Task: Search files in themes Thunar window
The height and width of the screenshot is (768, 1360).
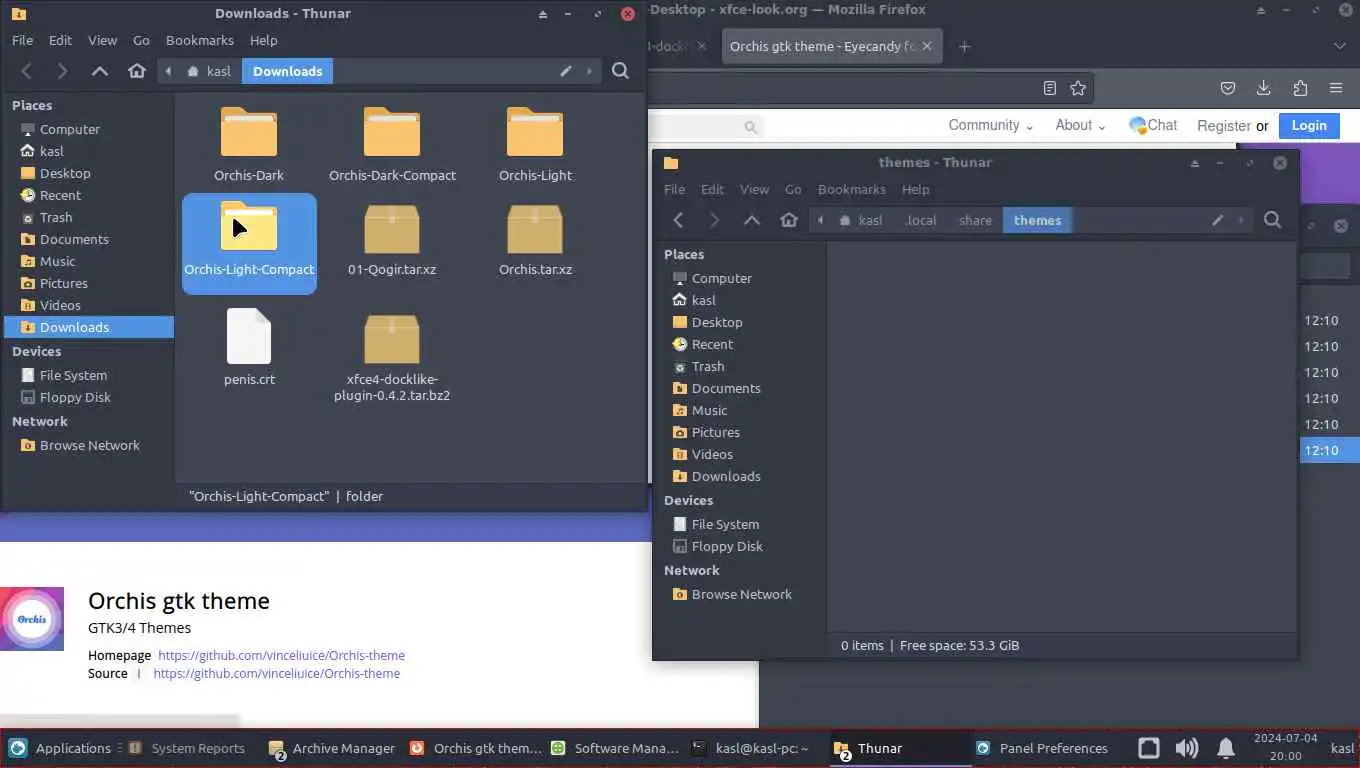Action: point(1272,220)
